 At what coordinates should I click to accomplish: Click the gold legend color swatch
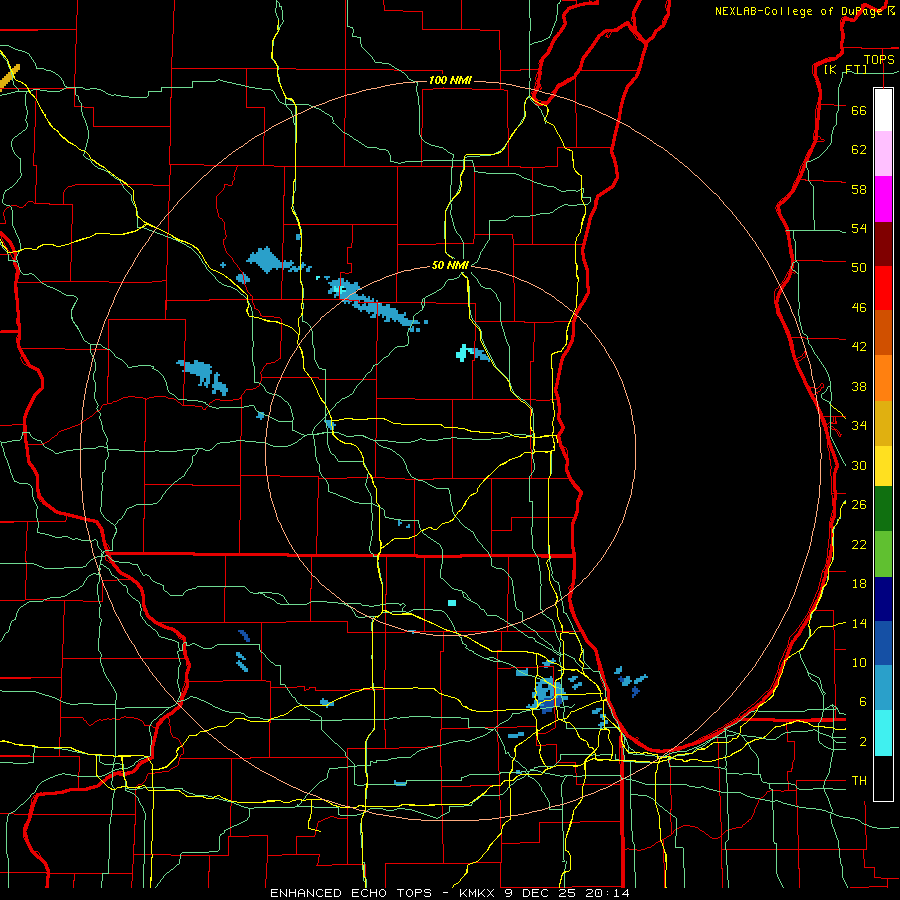click(883, 423)
